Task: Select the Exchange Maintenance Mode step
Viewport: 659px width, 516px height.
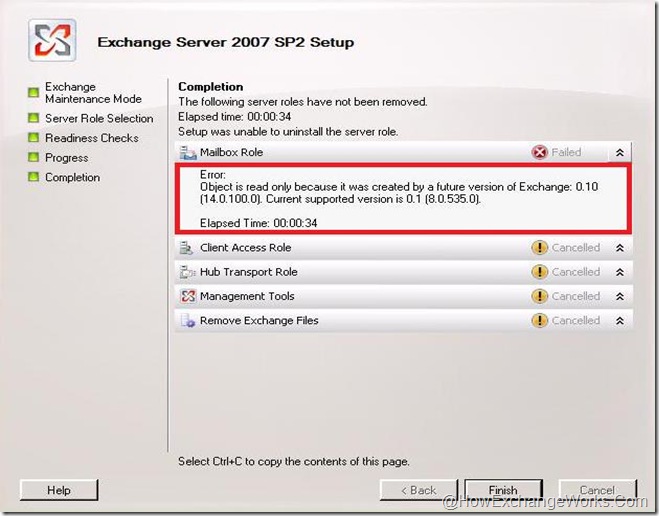Action: pyautogui.click(x=93, y=93)
